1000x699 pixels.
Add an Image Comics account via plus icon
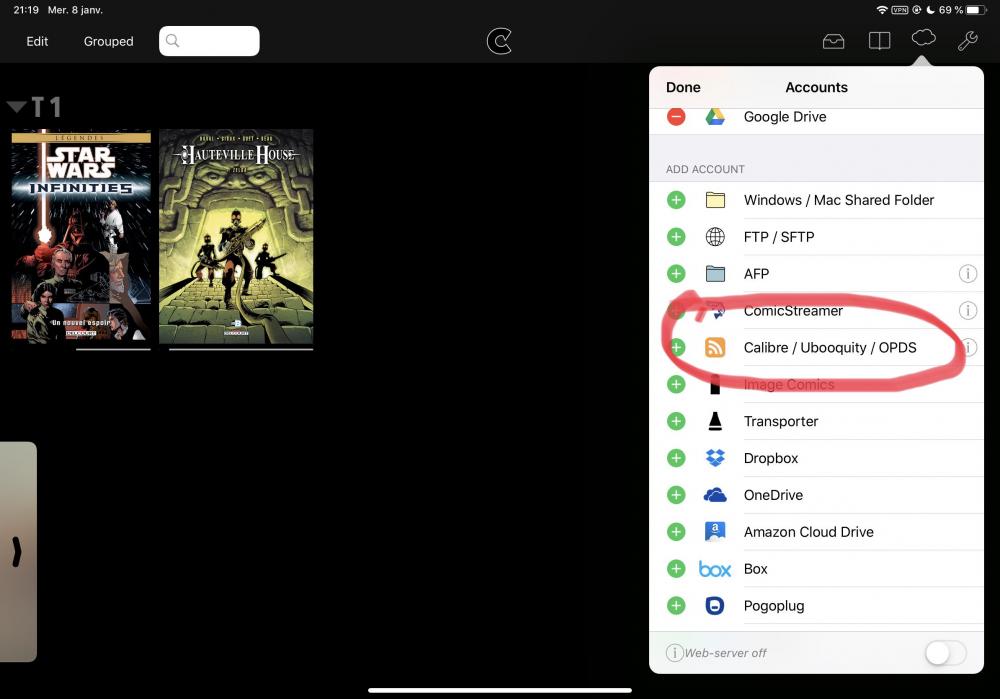pyautogui.click(x=676, y=385)
